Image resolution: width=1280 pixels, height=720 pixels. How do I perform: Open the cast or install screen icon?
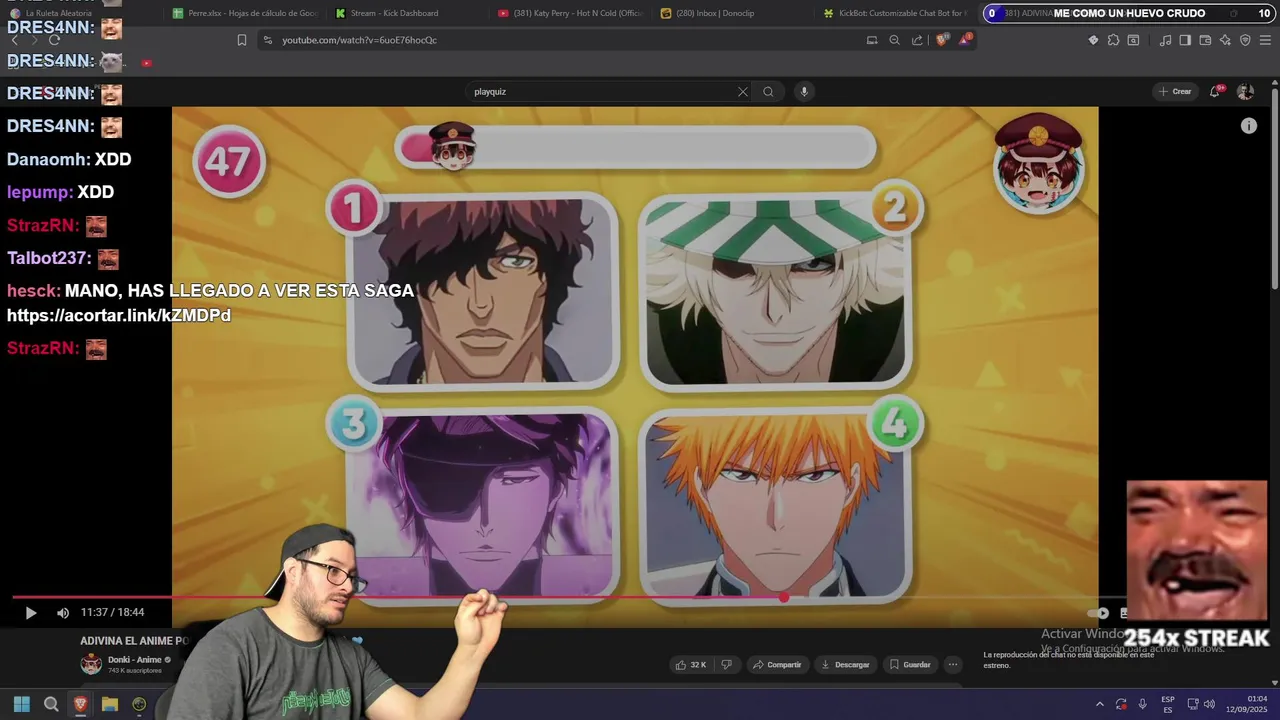pos(872,40)
